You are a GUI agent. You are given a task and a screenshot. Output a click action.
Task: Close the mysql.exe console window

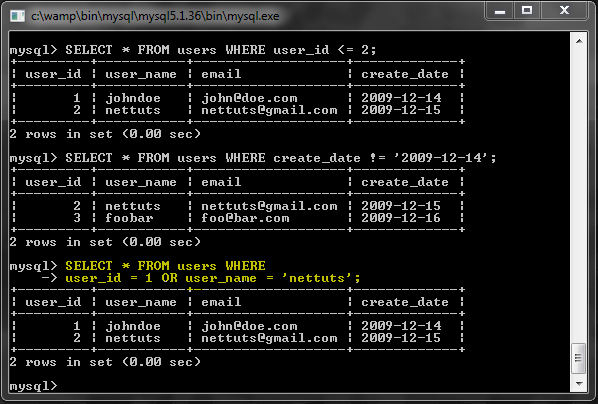click(564, 10)
